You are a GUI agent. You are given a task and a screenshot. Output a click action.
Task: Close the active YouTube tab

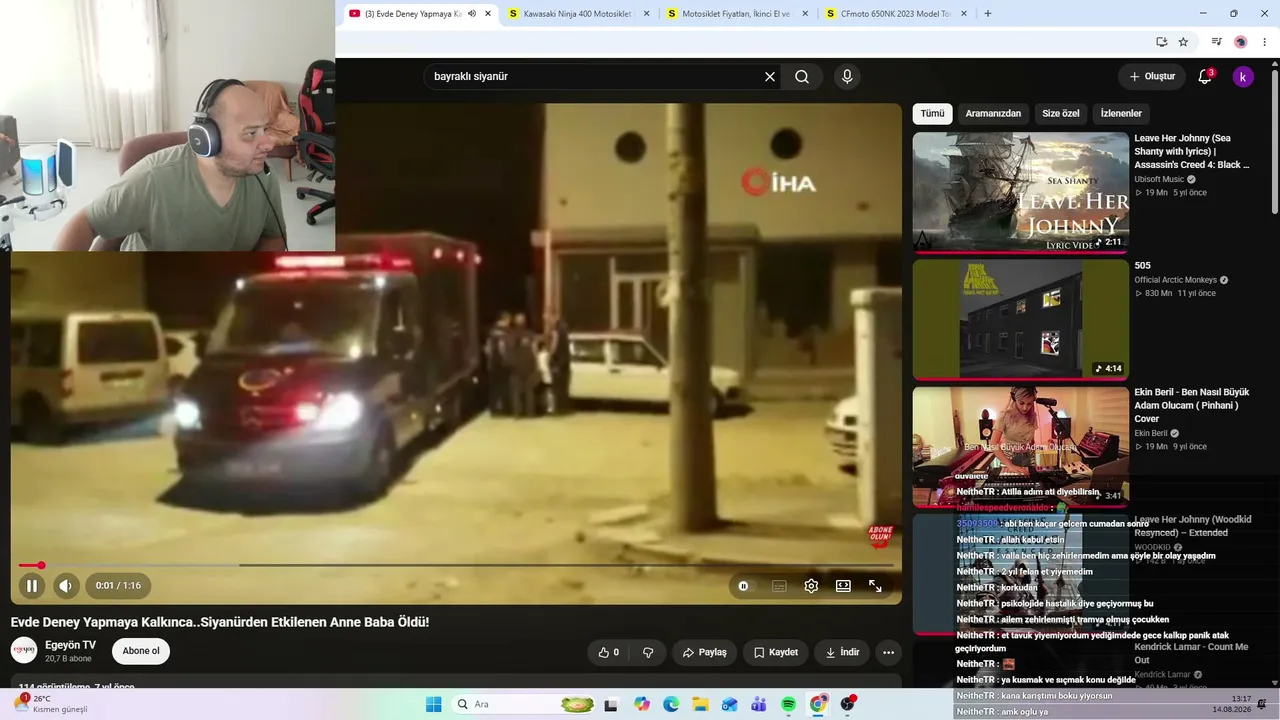click(x=488, y=14)
